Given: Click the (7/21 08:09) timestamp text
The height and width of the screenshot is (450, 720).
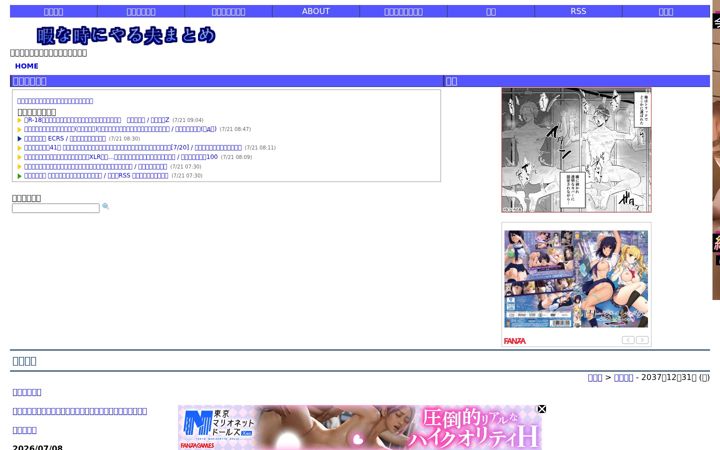Looking at the screenshot, I should point(236,157).
